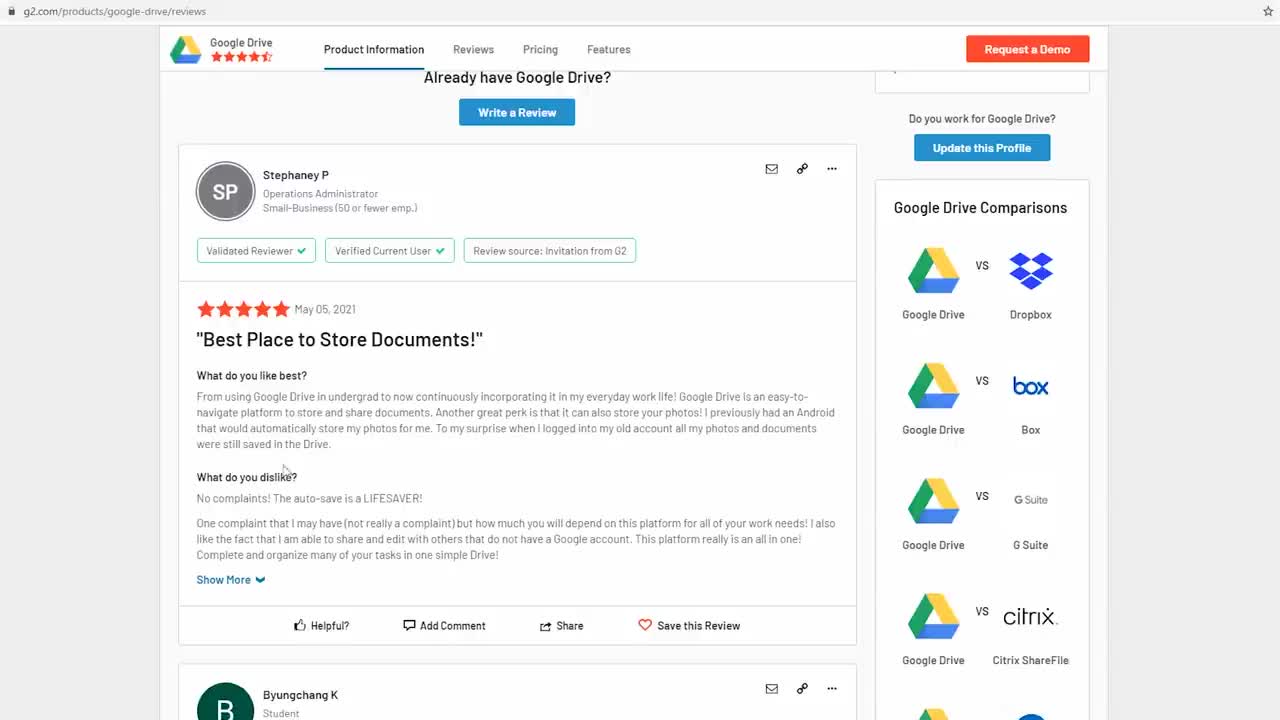
Task: Expand review with Show More
Action: click(231, 580)
